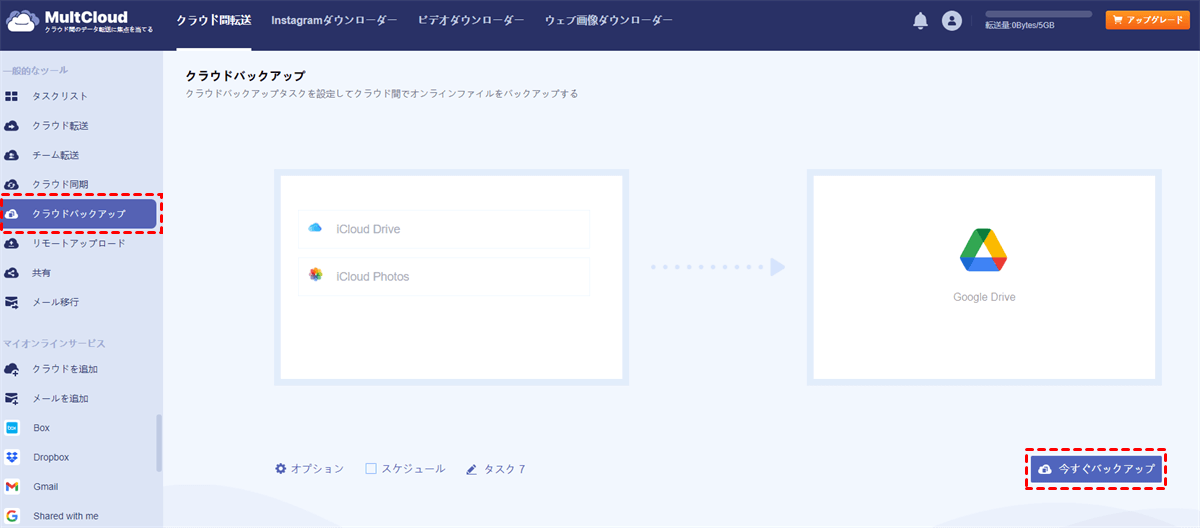Screen dimensions: 1200x528
Task: Click the タスクリスト grid icon
Action: tap(12, 96)
